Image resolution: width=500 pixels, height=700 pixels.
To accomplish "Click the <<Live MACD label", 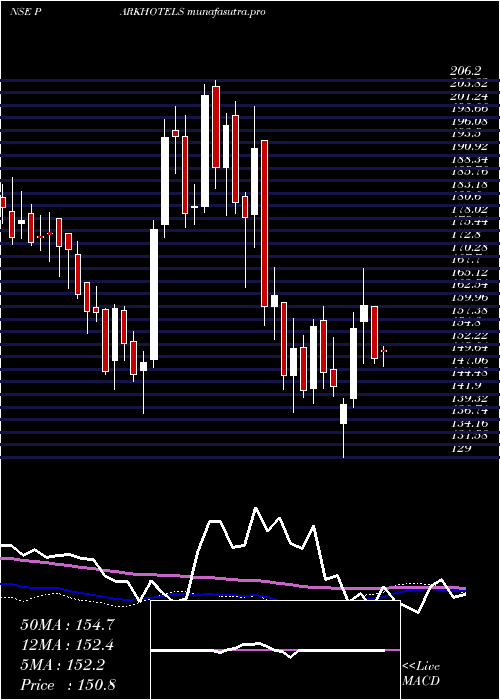I will pos(421,674).
